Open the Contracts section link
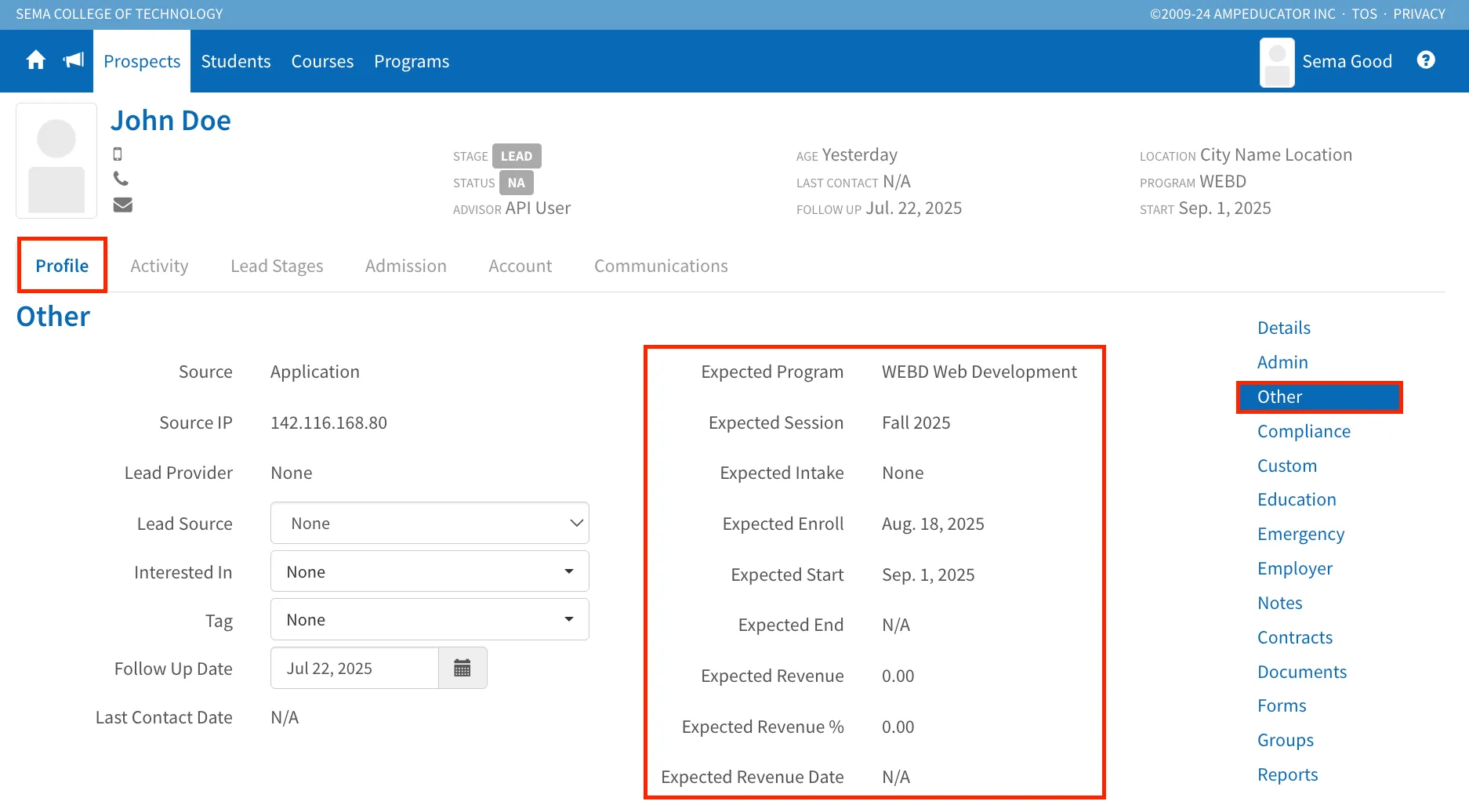The width and height of the screenshot is (1469, 812). [1295, 637]
